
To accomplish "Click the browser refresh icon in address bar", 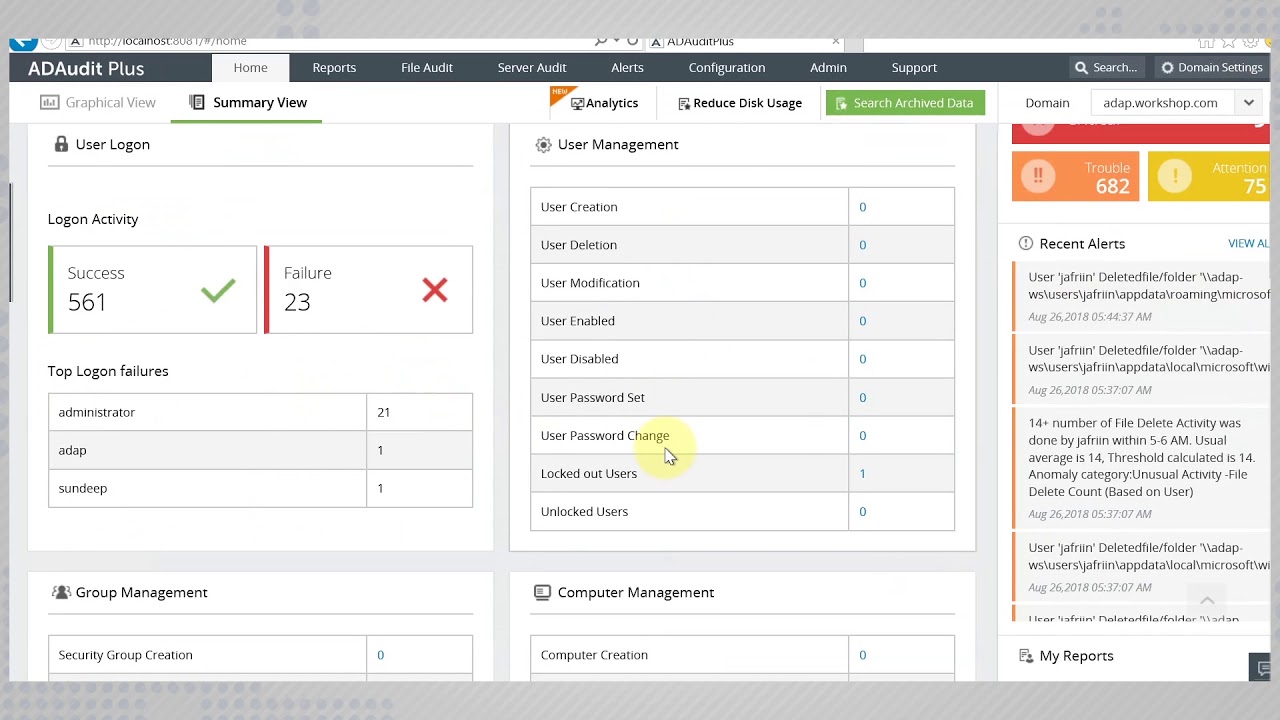I will pos(632,42).
